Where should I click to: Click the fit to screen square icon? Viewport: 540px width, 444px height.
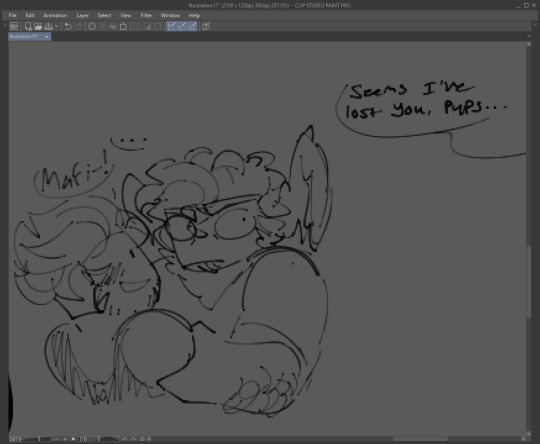pos(73,439)
